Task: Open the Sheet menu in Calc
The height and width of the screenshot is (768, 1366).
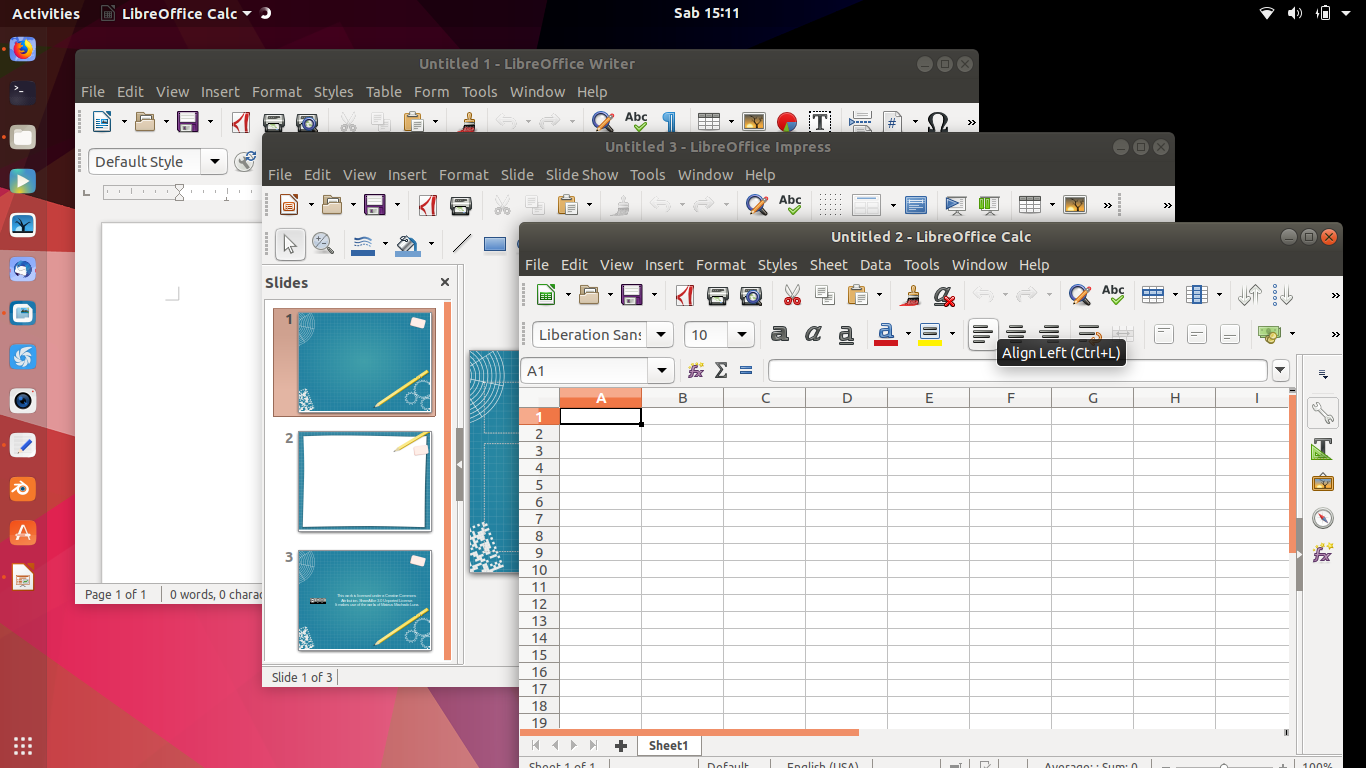Action: (x=828, y=265)
